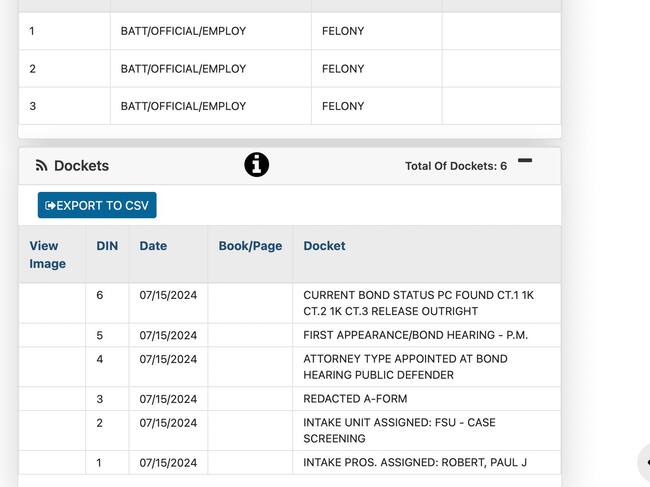
Task: Click the RSS feed icon next to Dockets
Action: click(41, 166)
